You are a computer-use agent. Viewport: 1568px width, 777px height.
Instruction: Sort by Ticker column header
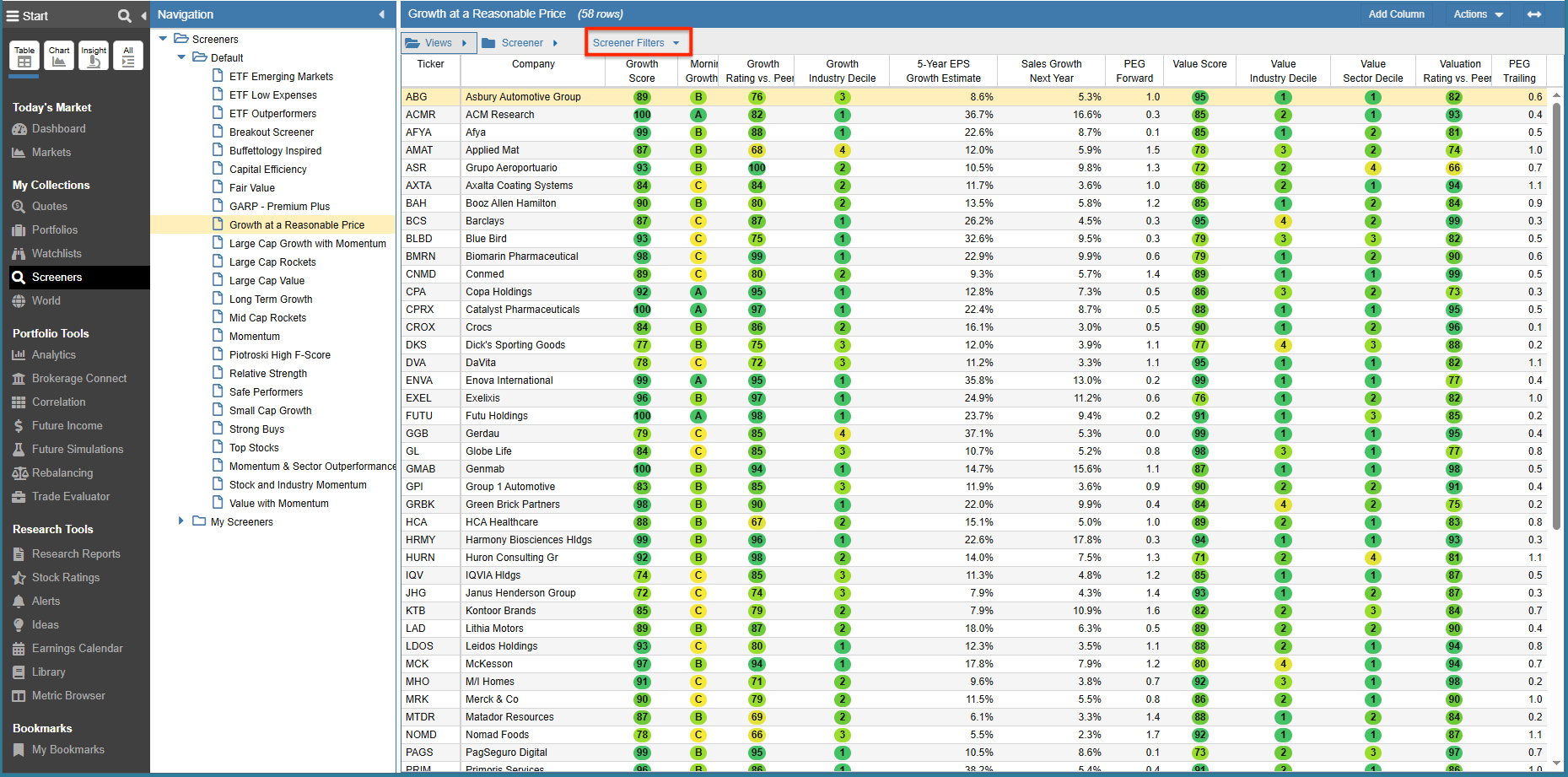click(430, 71)
